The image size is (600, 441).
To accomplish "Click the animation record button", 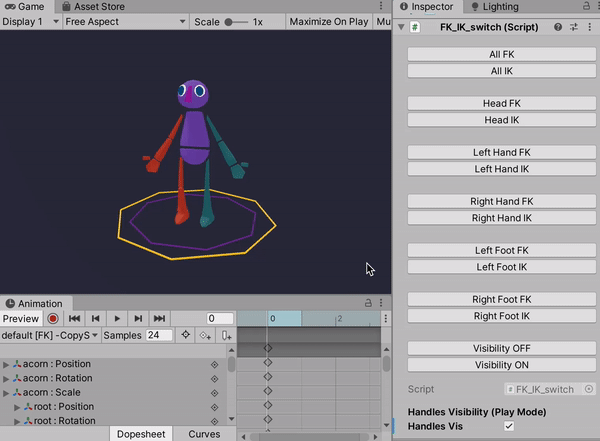I will [x=53, y=319].
